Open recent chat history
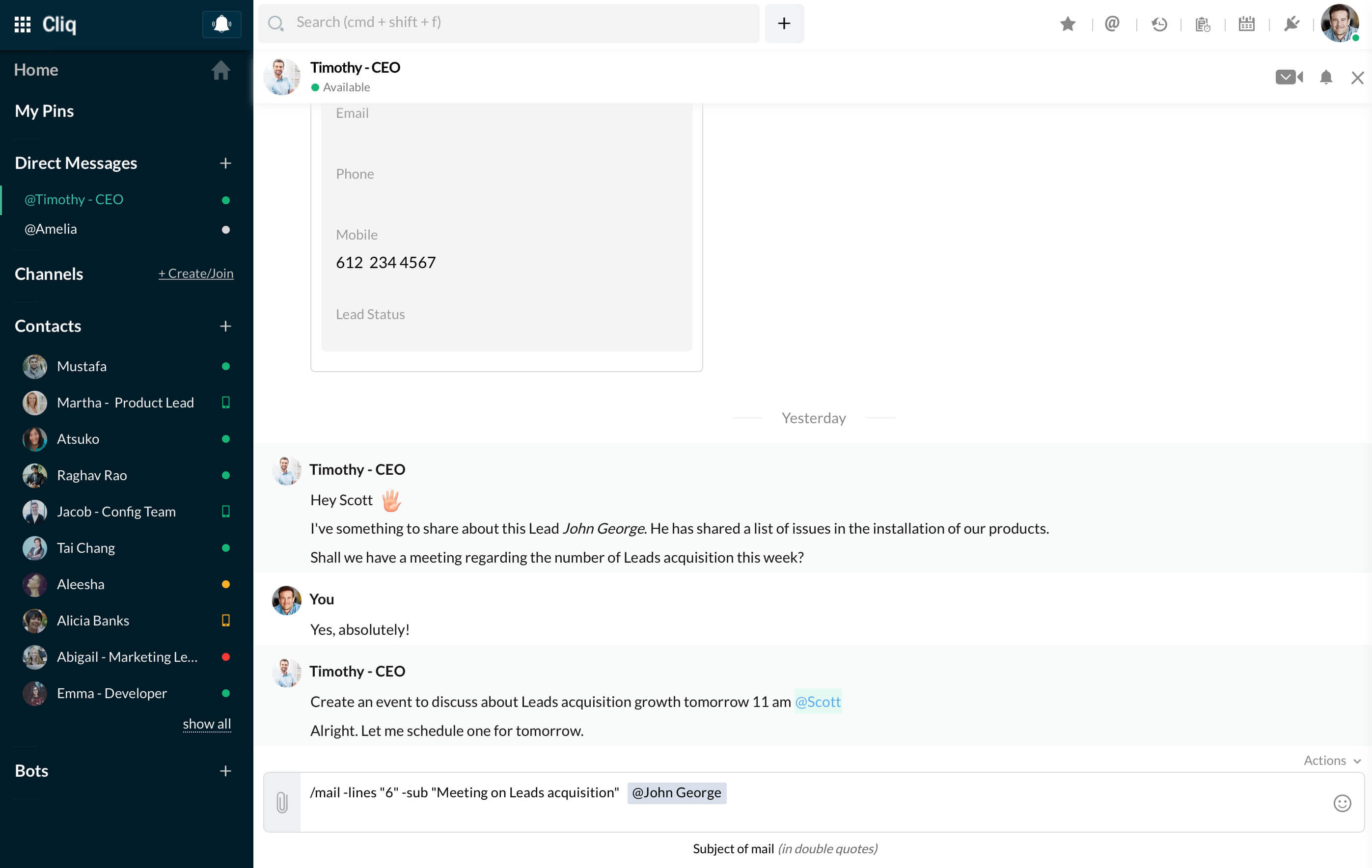 pos(1159,24)
